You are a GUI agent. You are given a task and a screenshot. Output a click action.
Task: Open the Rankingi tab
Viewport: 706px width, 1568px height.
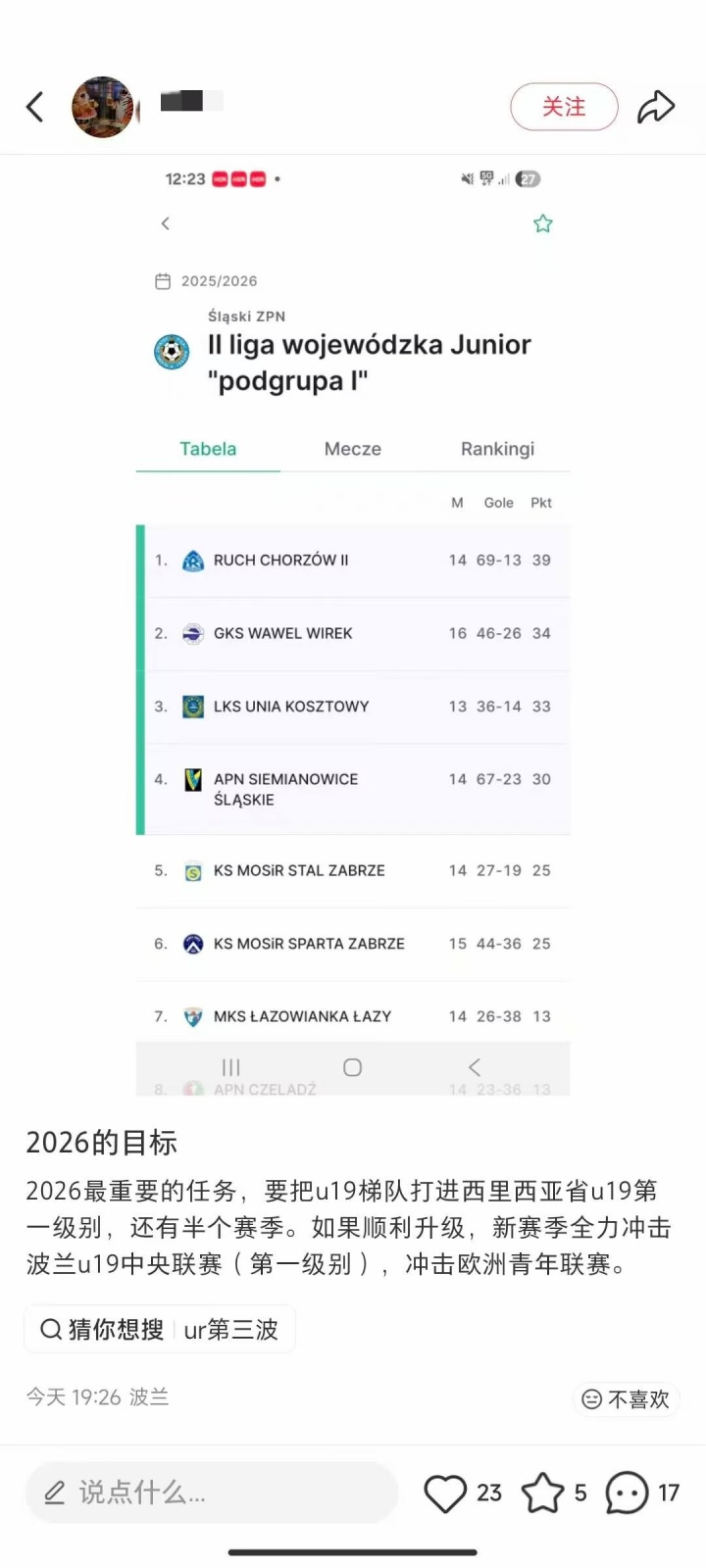(497, 449)
